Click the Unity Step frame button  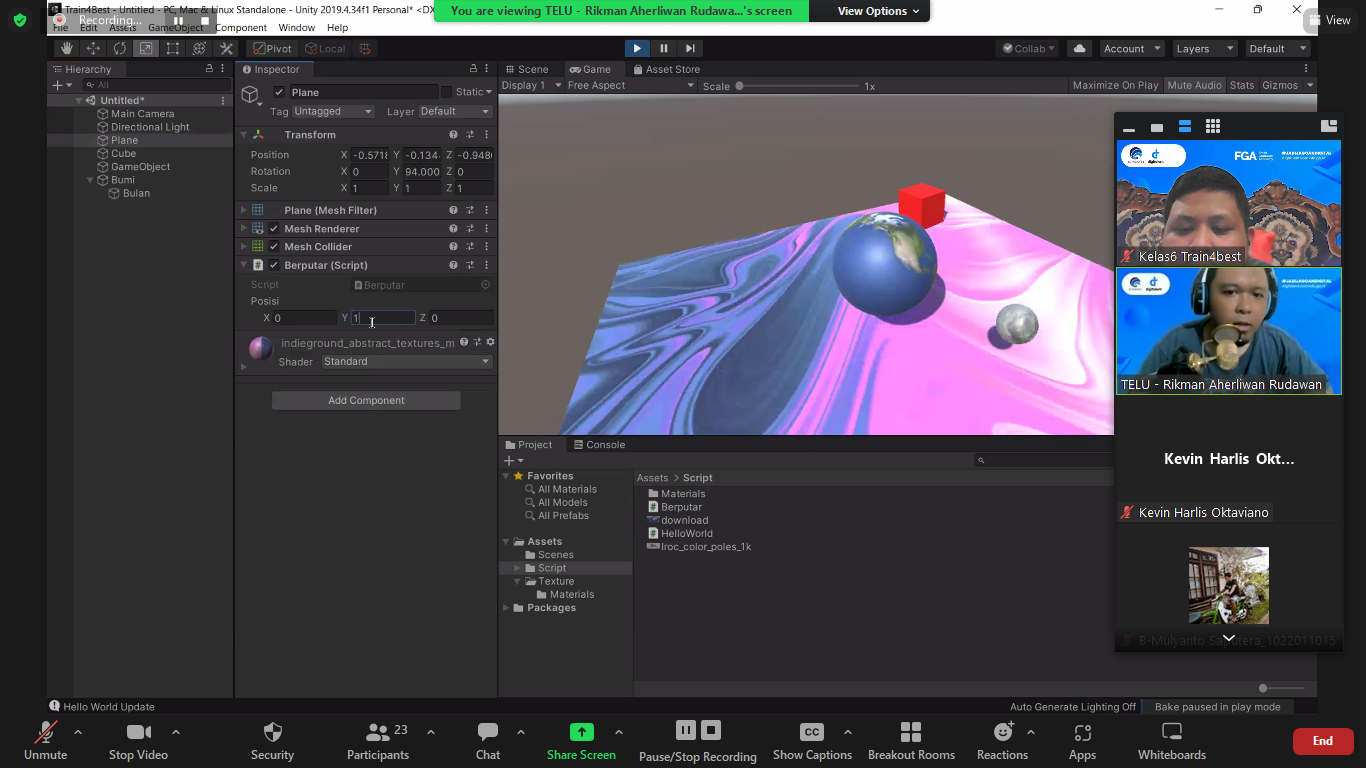(690, 48)
